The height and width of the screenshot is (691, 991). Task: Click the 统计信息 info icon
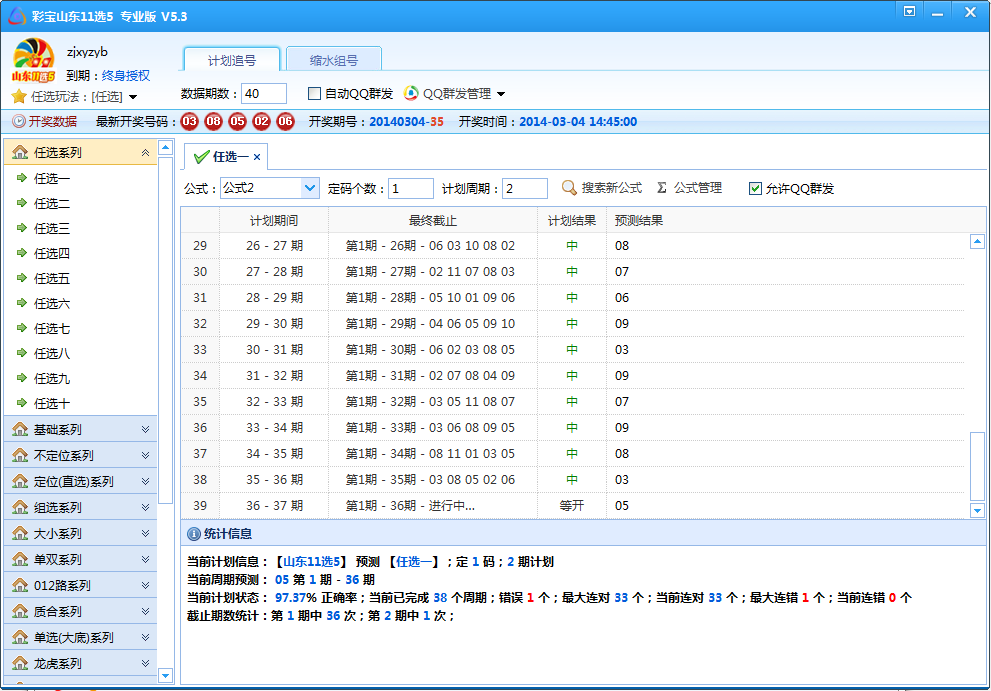pos(193,534)
